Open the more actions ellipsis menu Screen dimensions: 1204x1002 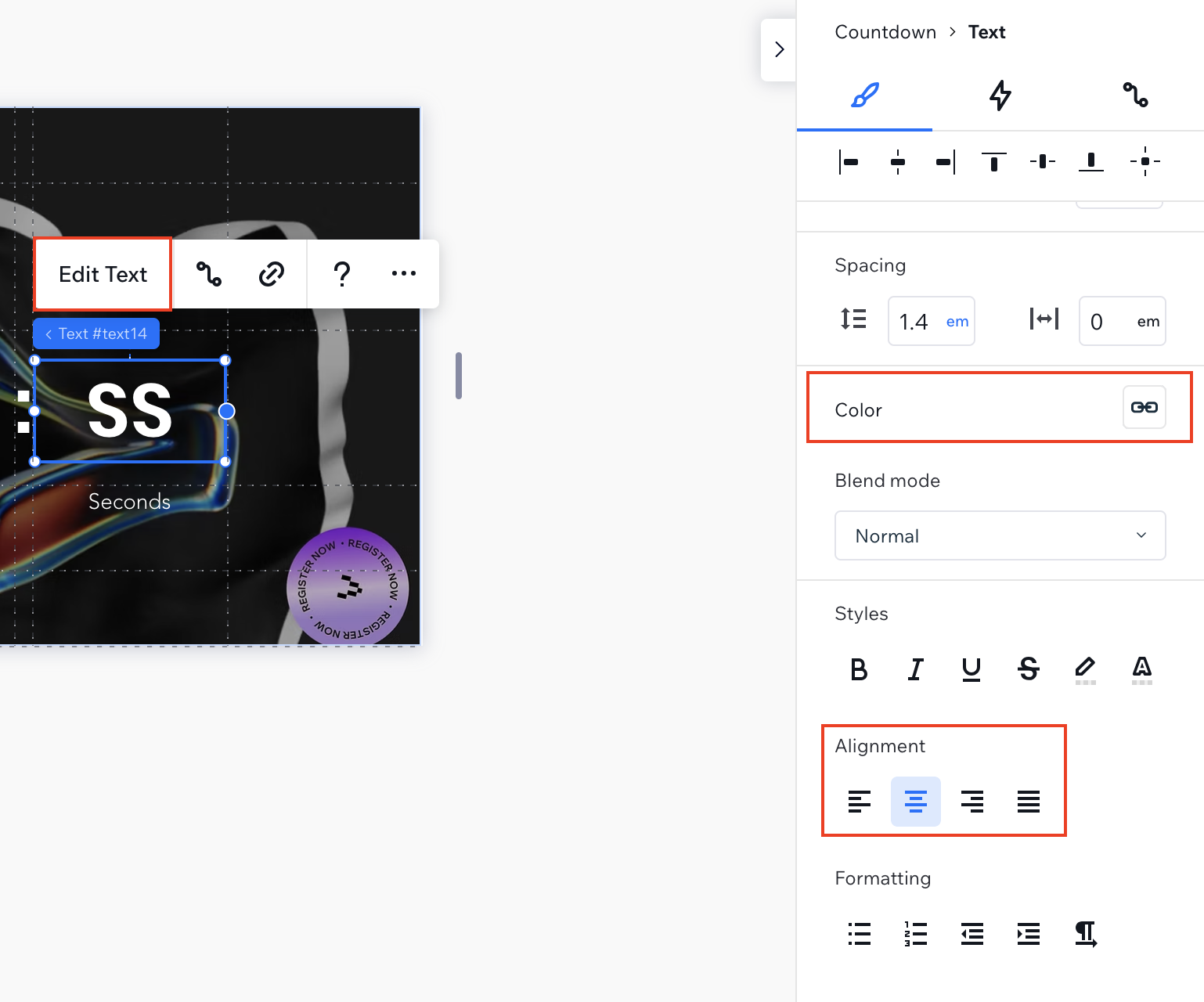tap(404, 273)
